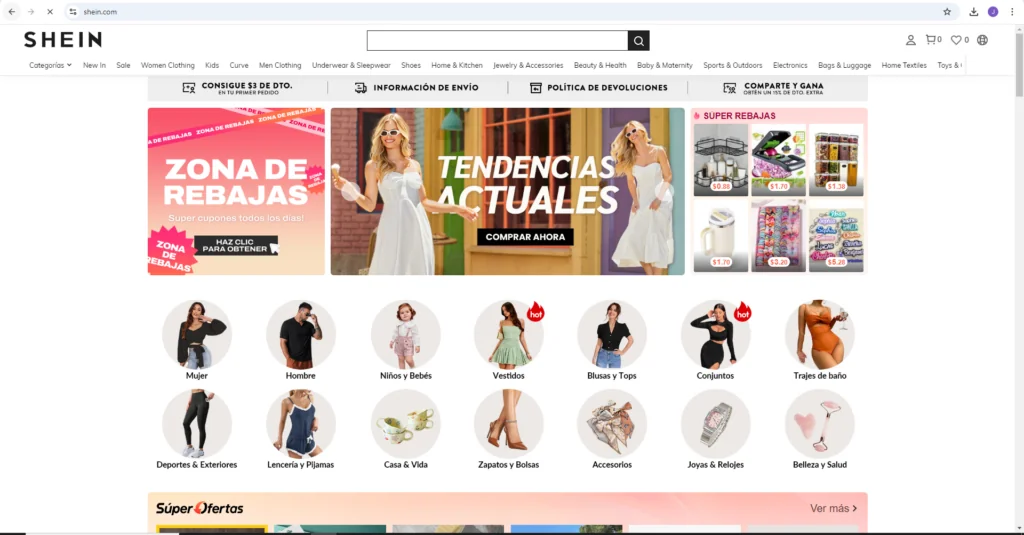The width and height of the screenshot is (1024, 535).
Task: Open $1.38 storage containers thumbnail
Action: (836, 160)
